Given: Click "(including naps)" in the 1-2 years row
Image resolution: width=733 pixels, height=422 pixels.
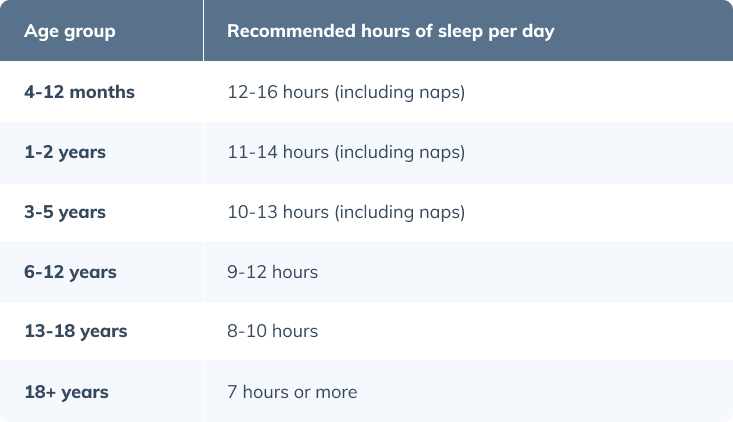Looking at the screenshot, I should coord(400,152).
